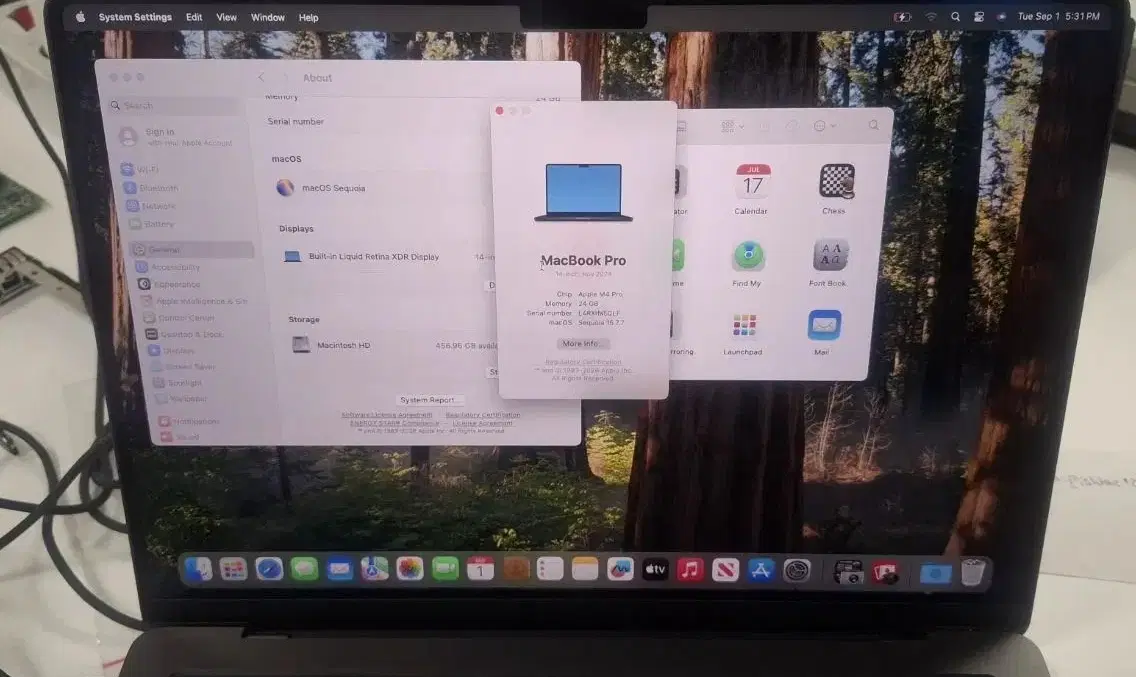
Task: Sign in with your Apple Account
Action: (176, 136)
